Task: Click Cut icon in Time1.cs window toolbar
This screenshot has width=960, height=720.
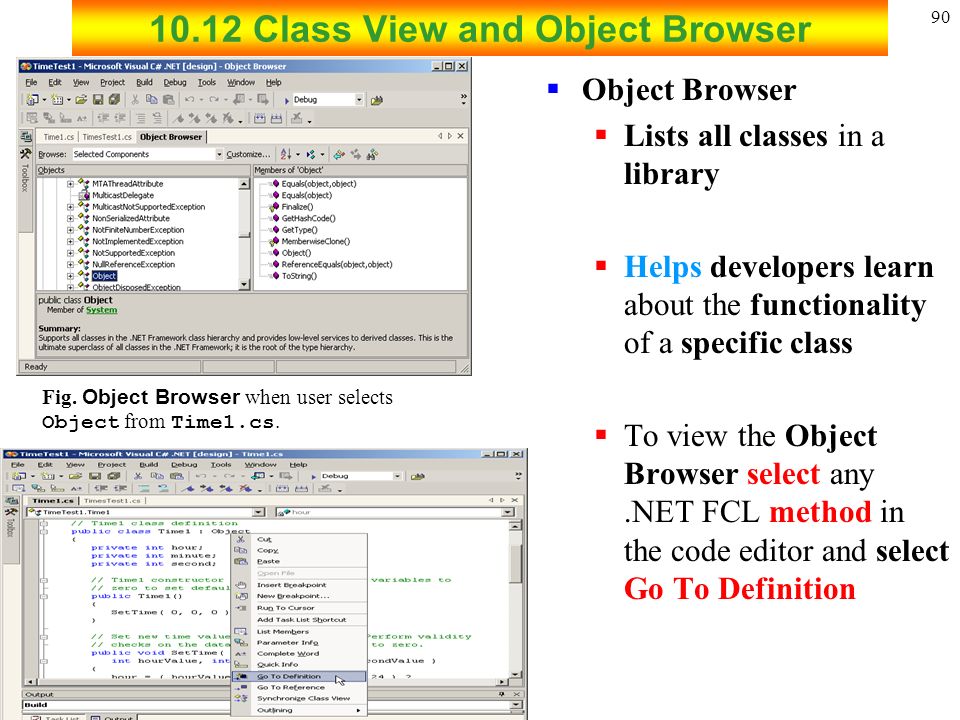Action: pos(138,476)
